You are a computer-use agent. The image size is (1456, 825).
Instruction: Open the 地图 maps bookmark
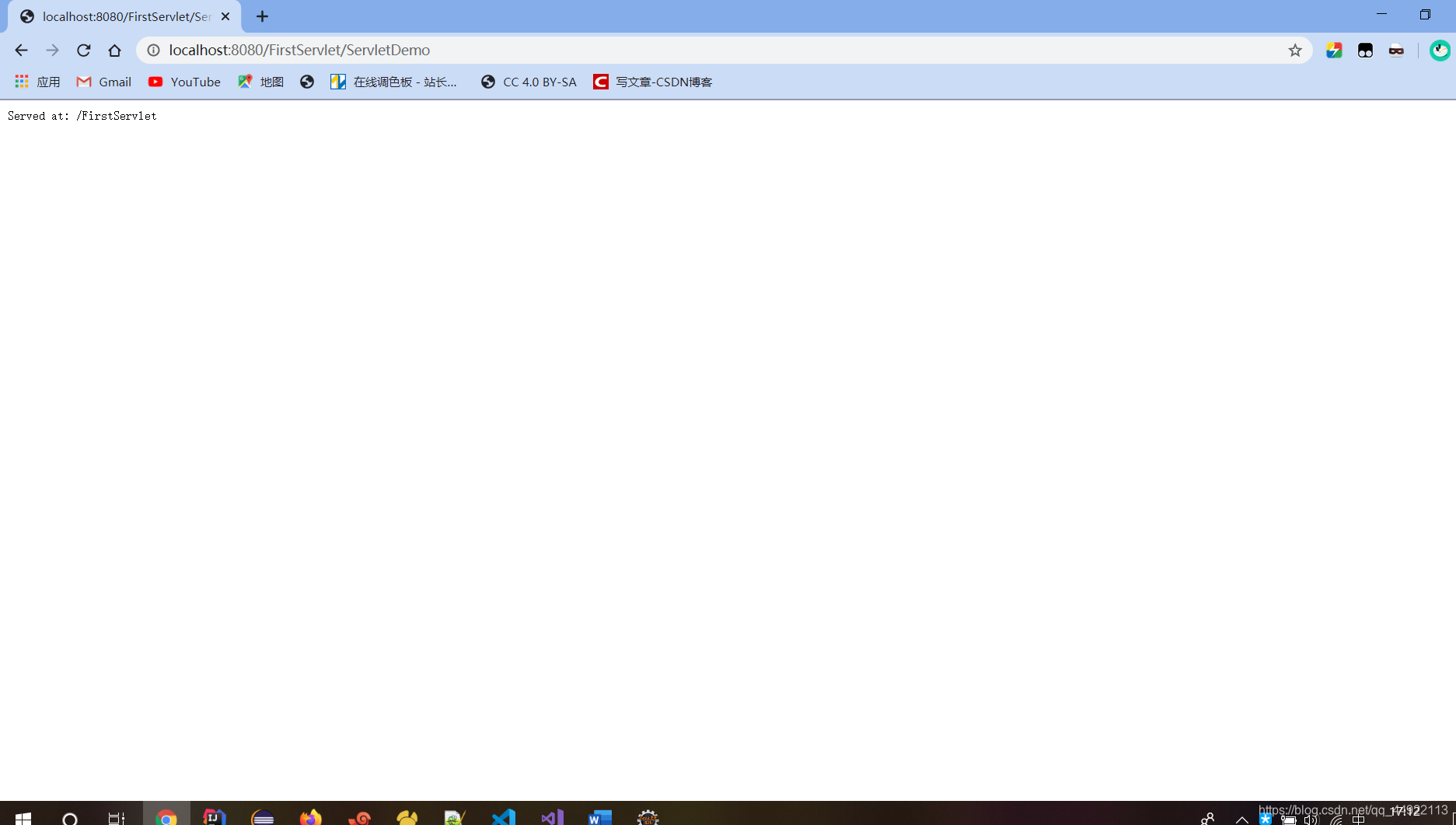[x=260, y=82]
